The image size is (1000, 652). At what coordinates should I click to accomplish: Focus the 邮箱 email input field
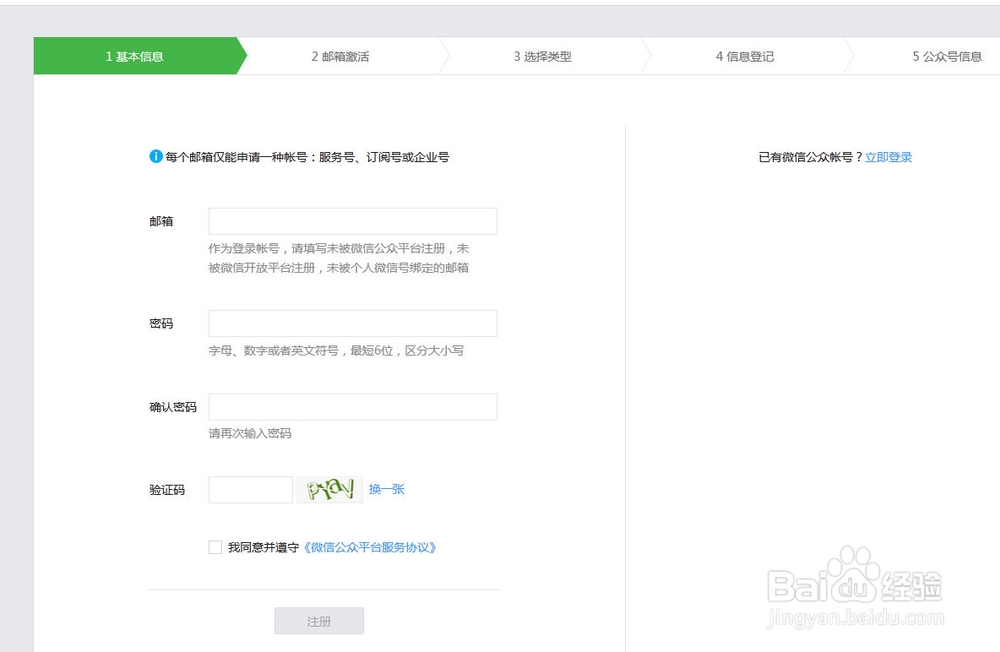[x=353, y=221]
